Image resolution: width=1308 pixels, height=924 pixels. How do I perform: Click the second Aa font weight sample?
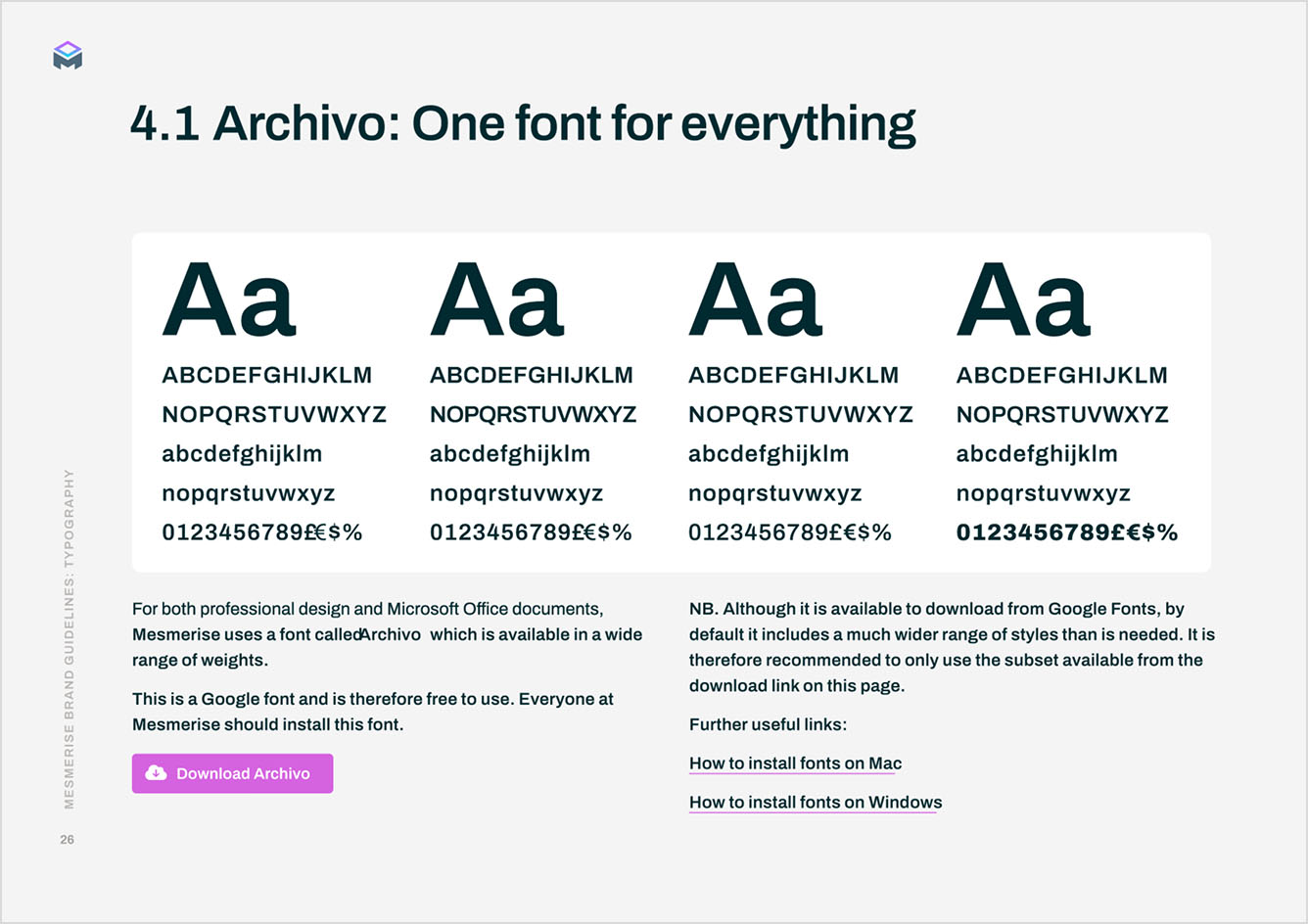pos(497,300)
